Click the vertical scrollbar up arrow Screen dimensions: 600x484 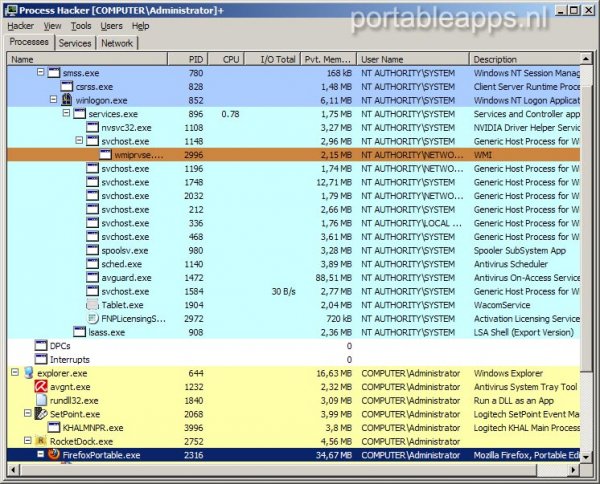click(x=586, y=59)
